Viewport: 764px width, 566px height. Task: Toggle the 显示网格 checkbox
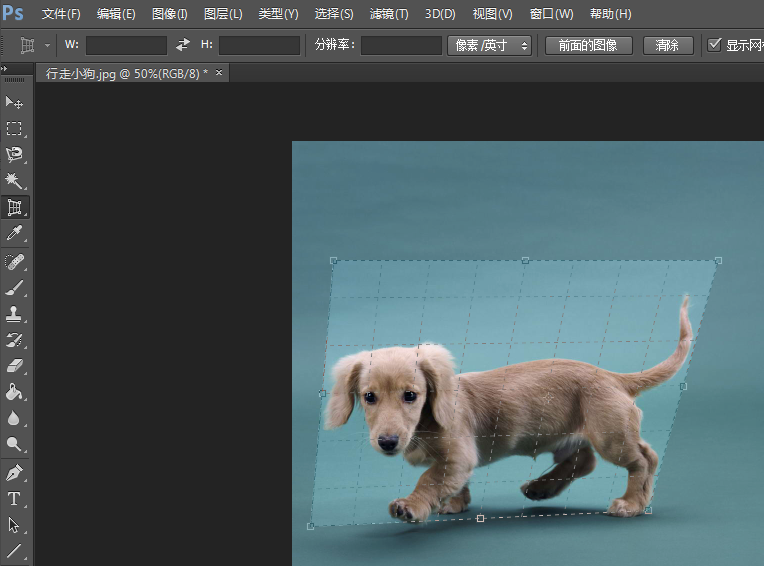pyautogui.click(x=714, y=45)
